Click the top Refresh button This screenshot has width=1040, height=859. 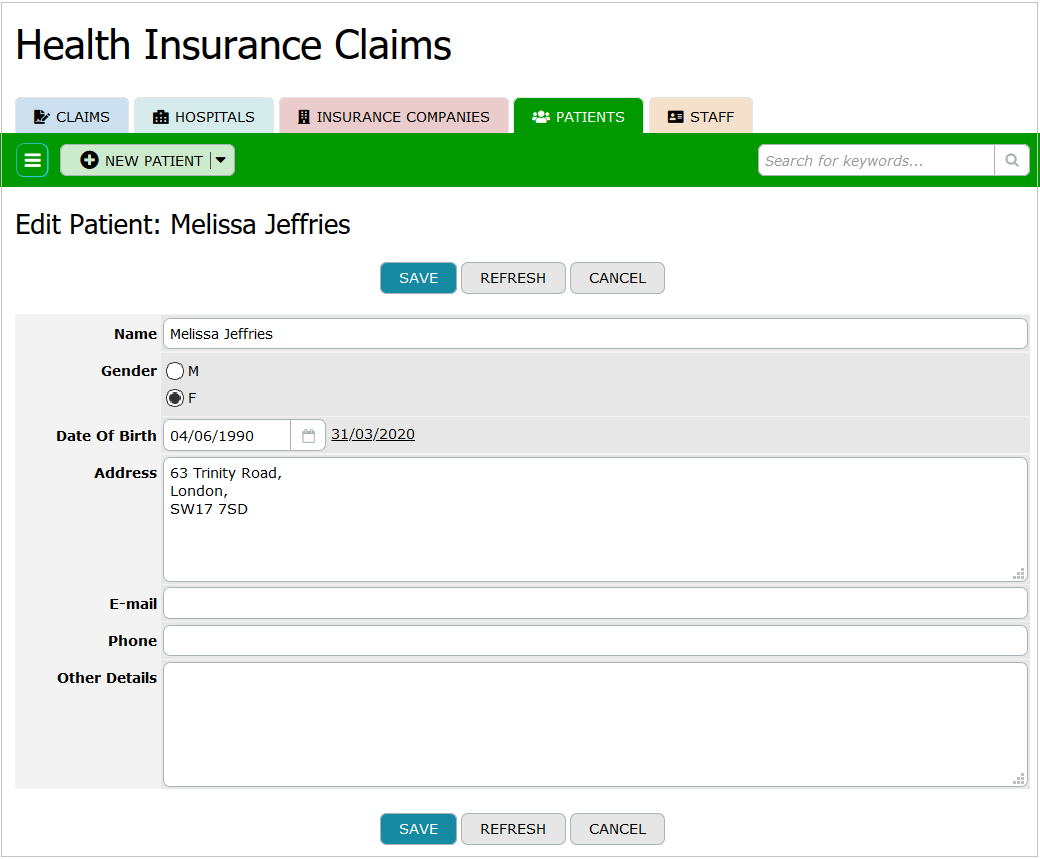click(513, 278)
